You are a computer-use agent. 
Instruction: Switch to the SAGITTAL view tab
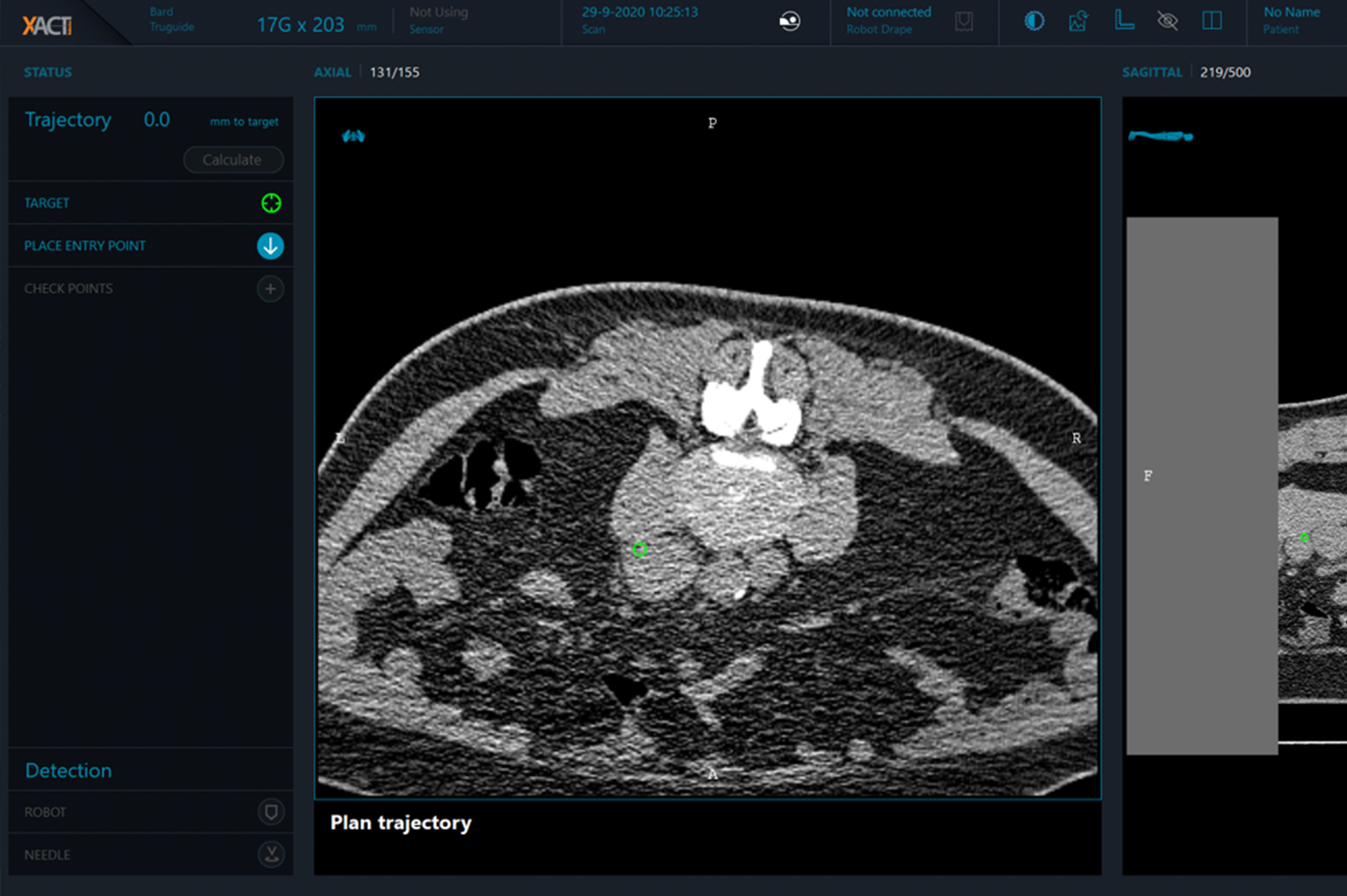[1151, 72]
